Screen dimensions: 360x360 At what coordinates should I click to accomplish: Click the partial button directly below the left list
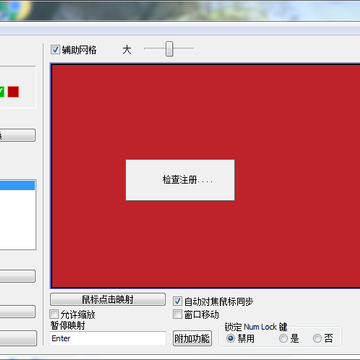18,276
